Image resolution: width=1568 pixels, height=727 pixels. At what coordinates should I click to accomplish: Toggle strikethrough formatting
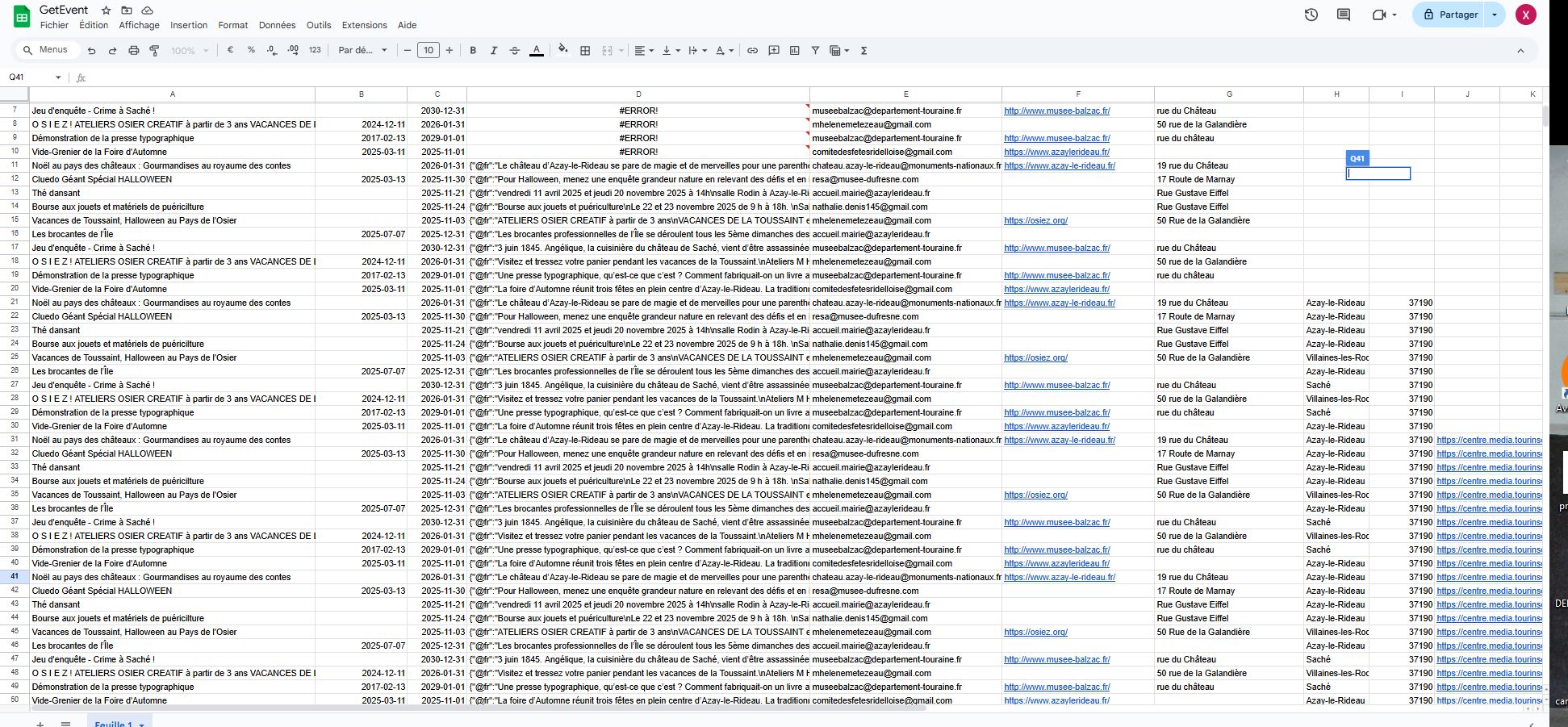point(515,51)
